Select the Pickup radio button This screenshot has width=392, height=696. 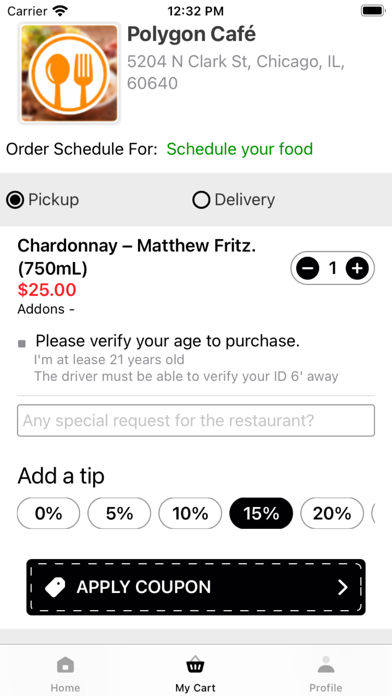click(15, 200)
